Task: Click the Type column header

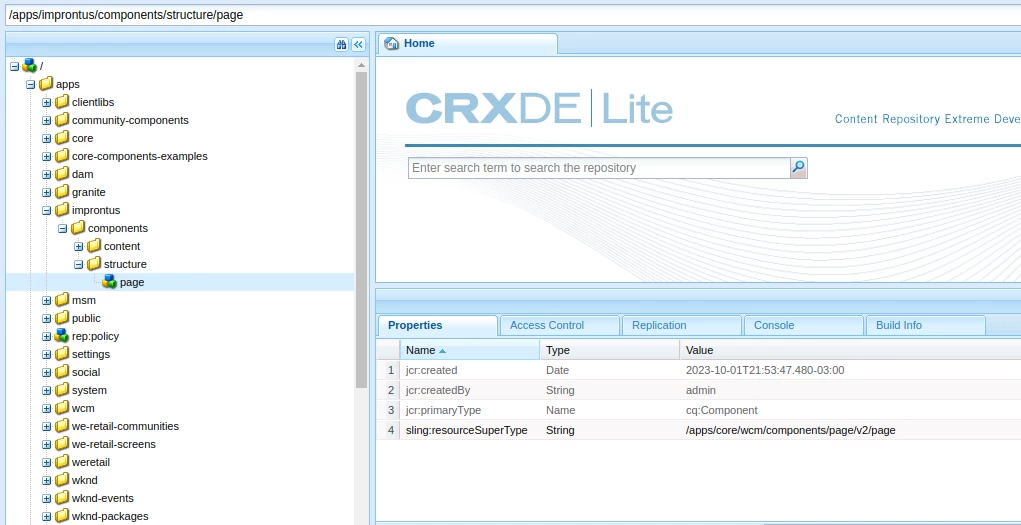Action: pos(609,350)
